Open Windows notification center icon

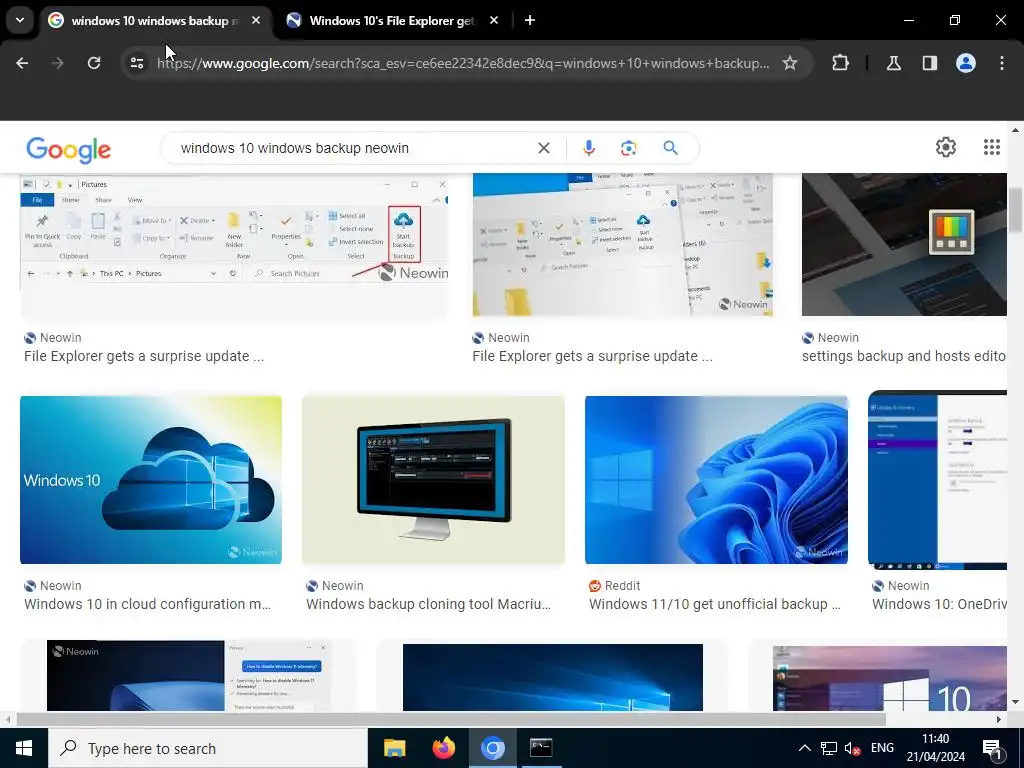[993, 749]
